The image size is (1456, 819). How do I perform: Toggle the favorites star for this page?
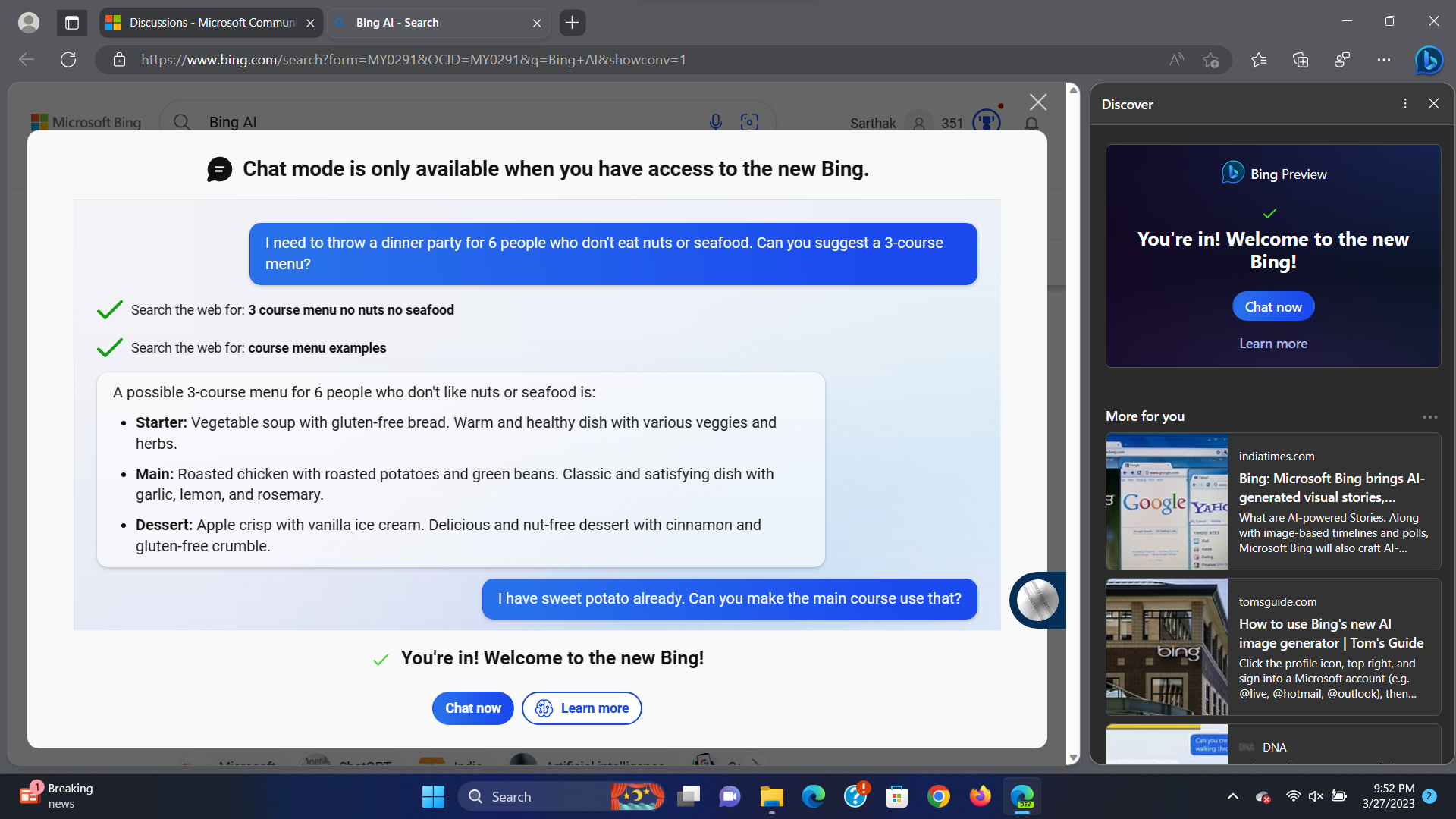(1211, 60)
